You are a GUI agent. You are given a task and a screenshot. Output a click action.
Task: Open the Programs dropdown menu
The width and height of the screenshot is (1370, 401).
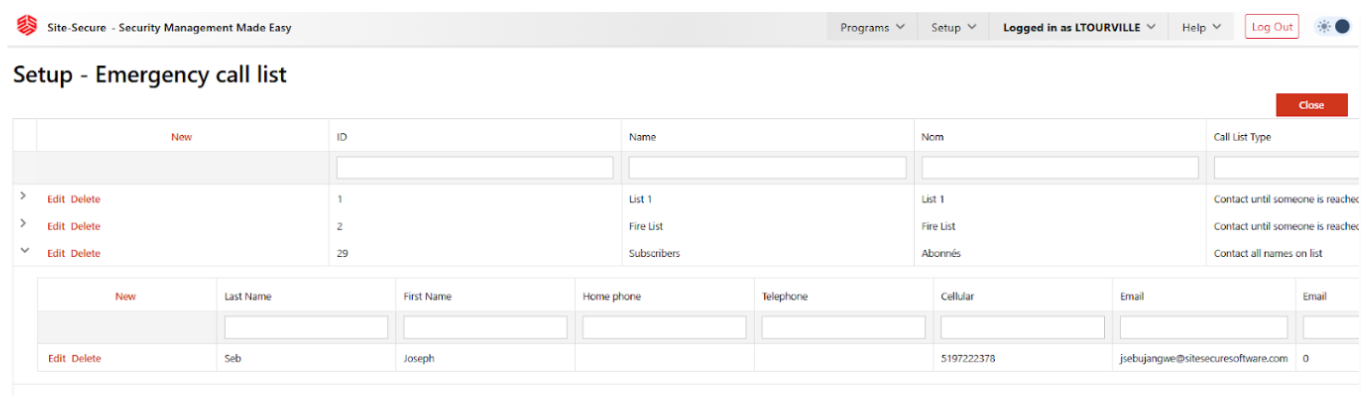(x=872, y=28)
